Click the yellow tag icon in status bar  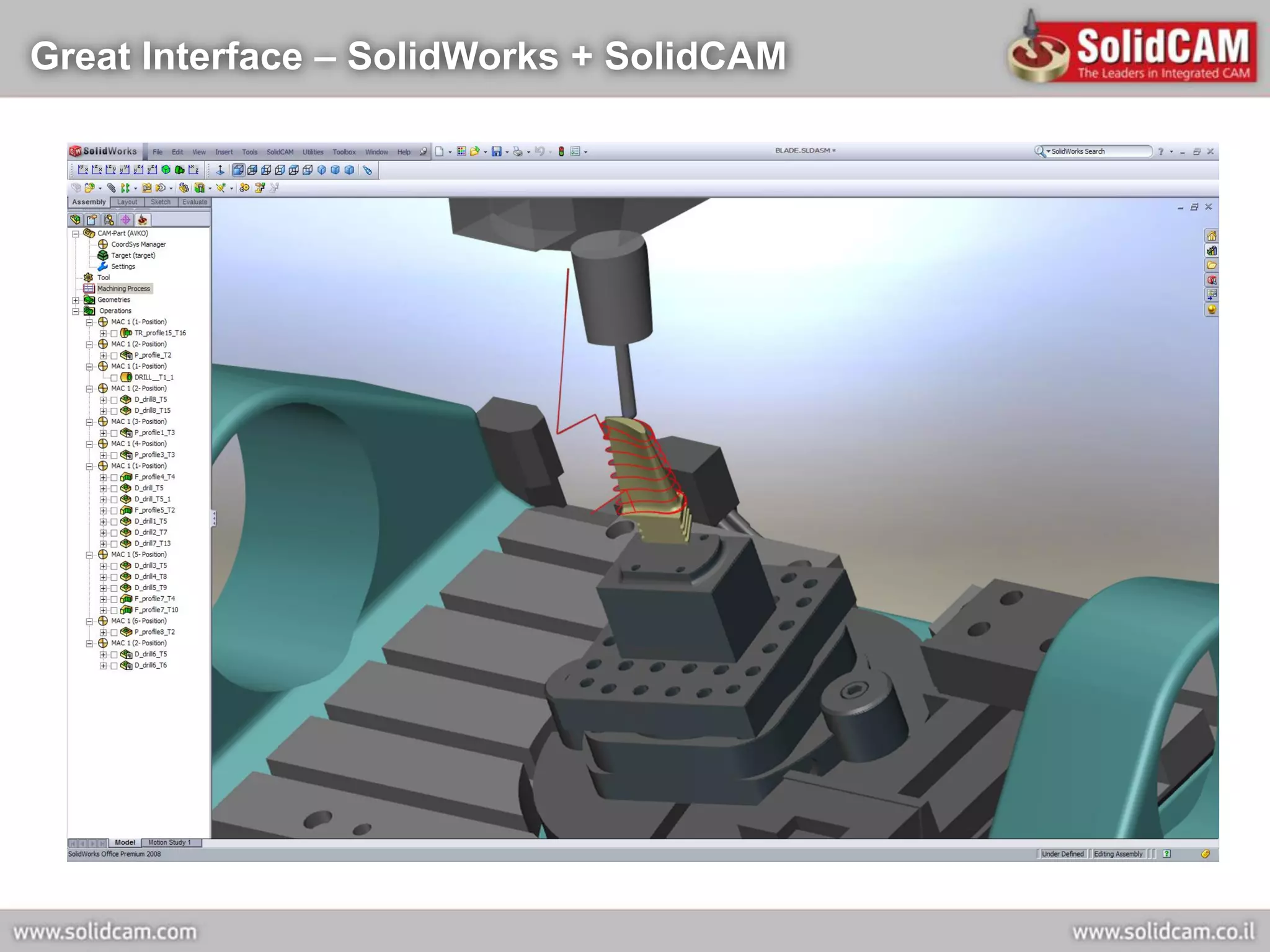coord(1205,854)
